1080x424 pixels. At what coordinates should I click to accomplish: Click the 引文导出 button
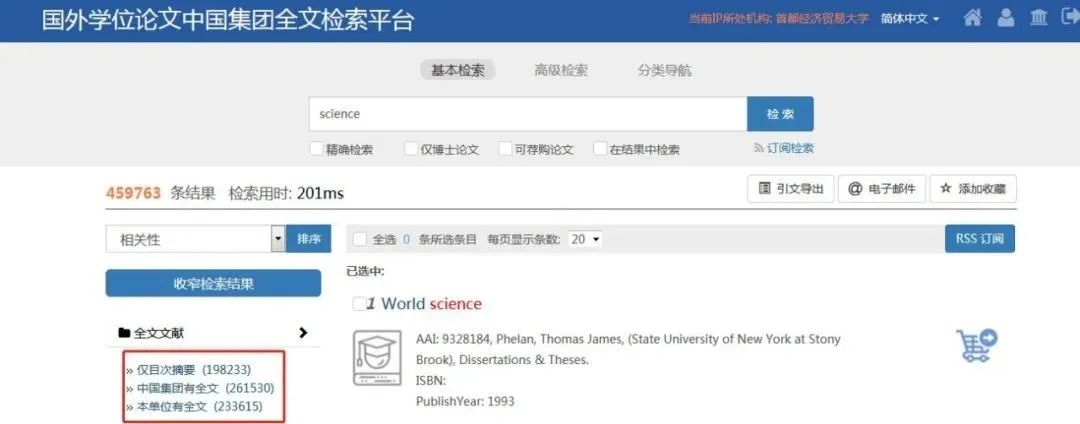(x=791, y=189)
